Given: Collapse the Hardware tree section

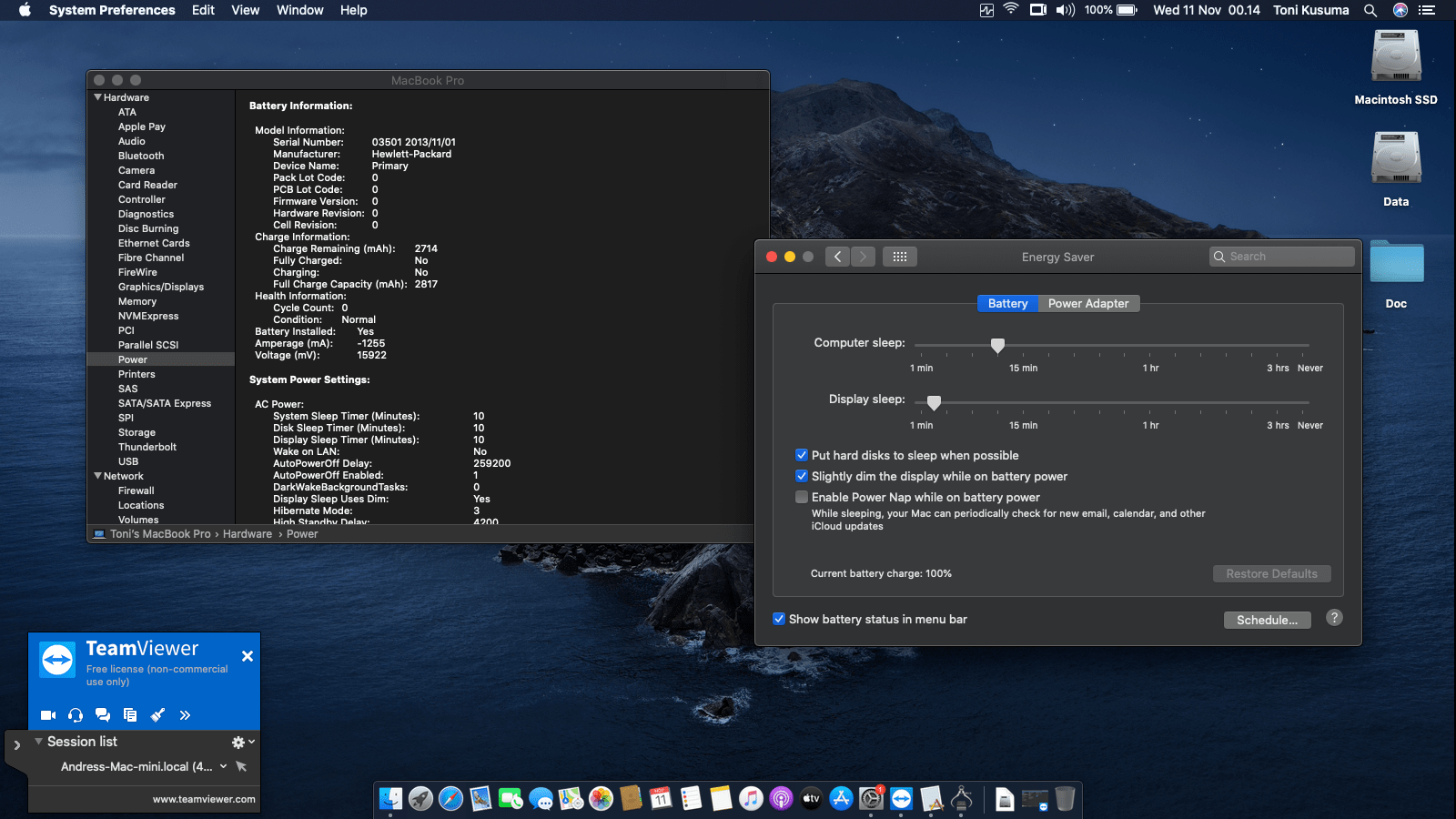Looking at the screenshot, I should pyautogui.click(x=98, y=97).
